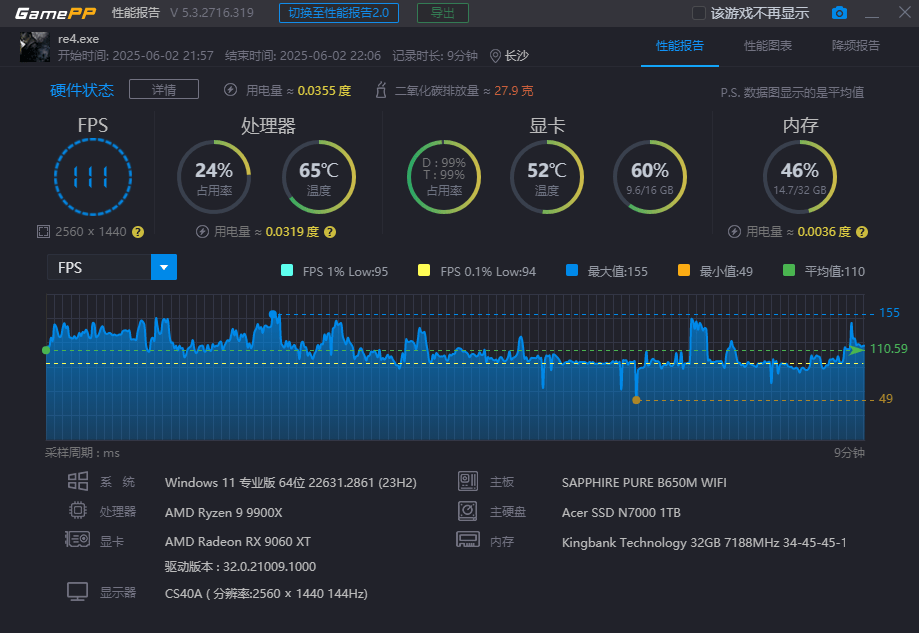Click the CPU usage 24% gauge
The width and height of the screenshot is (919, 633).
(x=214, y=177)
